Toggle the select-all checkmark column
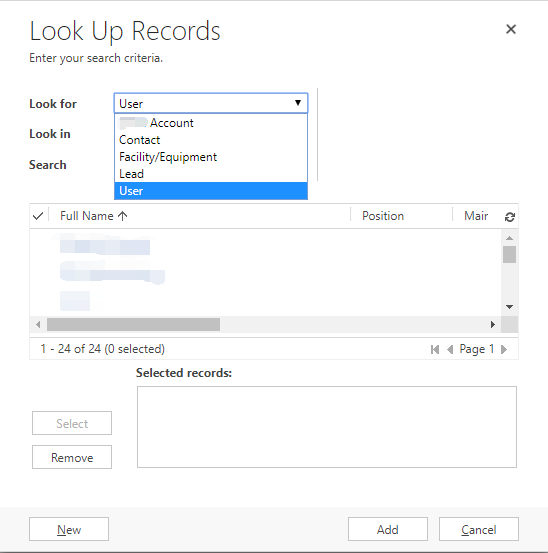The image size is (548, 553). tap(38, 215)
